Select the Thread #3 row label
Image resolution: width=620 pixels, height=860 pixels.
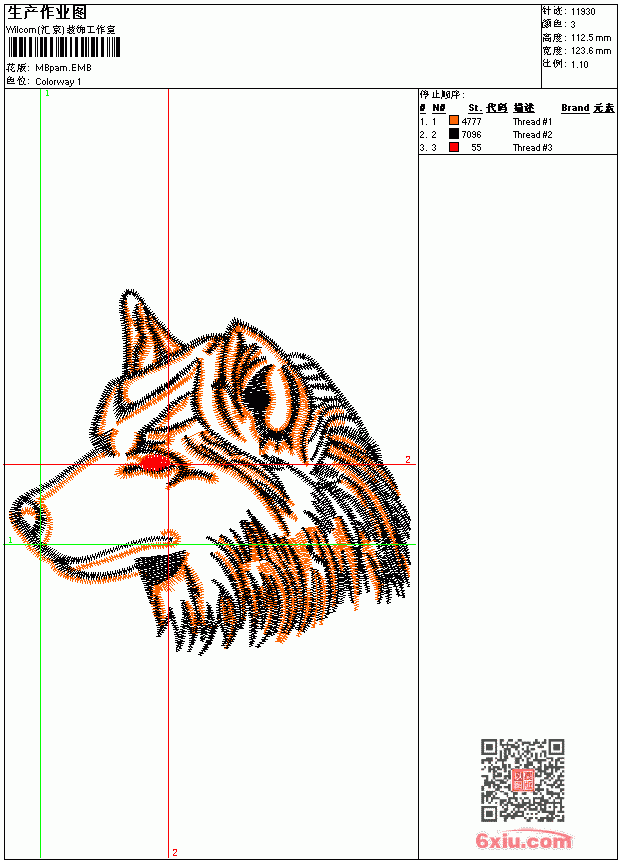point(532,148)
